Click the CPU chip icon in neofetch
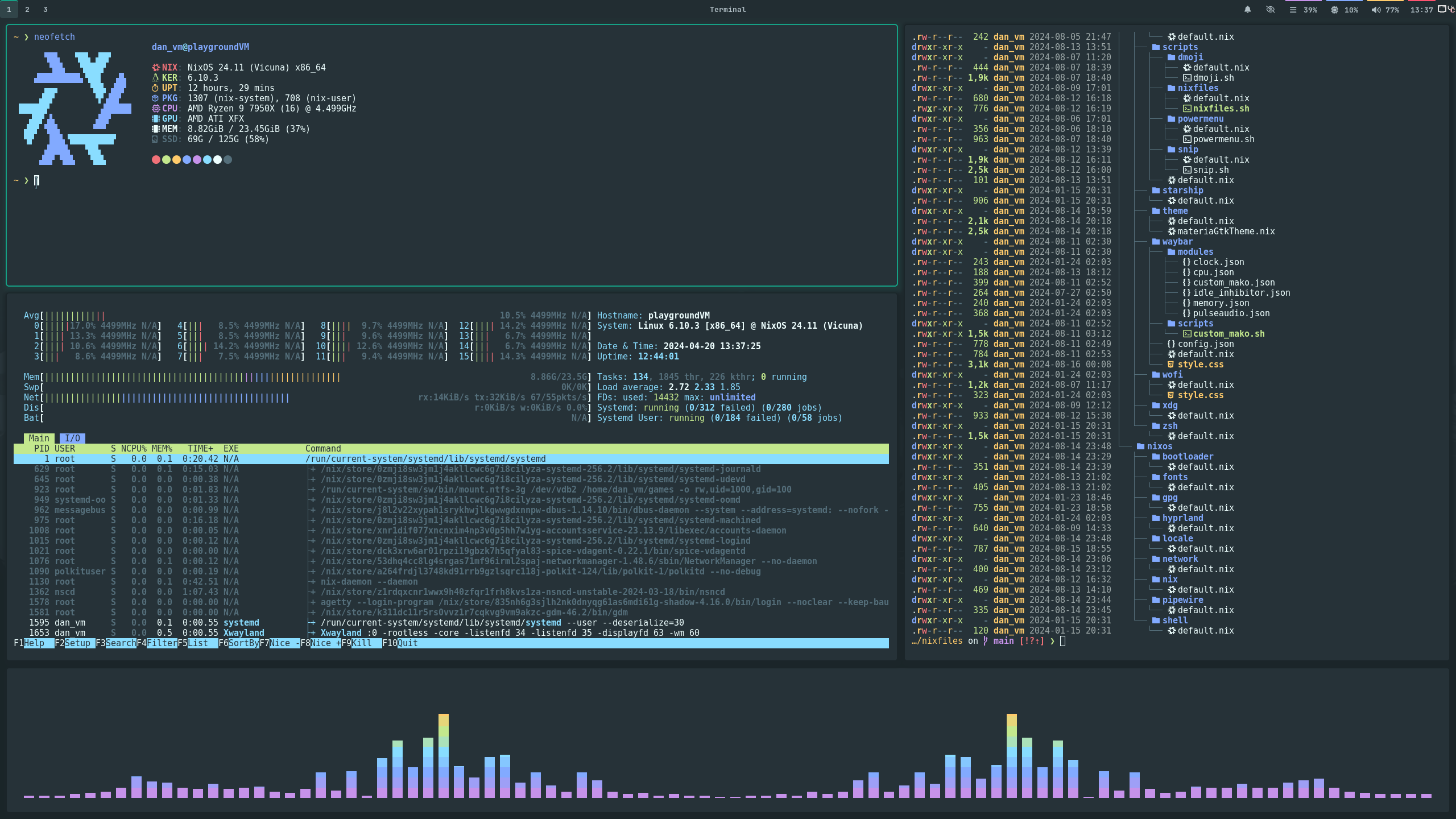Image resolution: width=1456 pixels, height=819 pixels. [x=156, y=108]
